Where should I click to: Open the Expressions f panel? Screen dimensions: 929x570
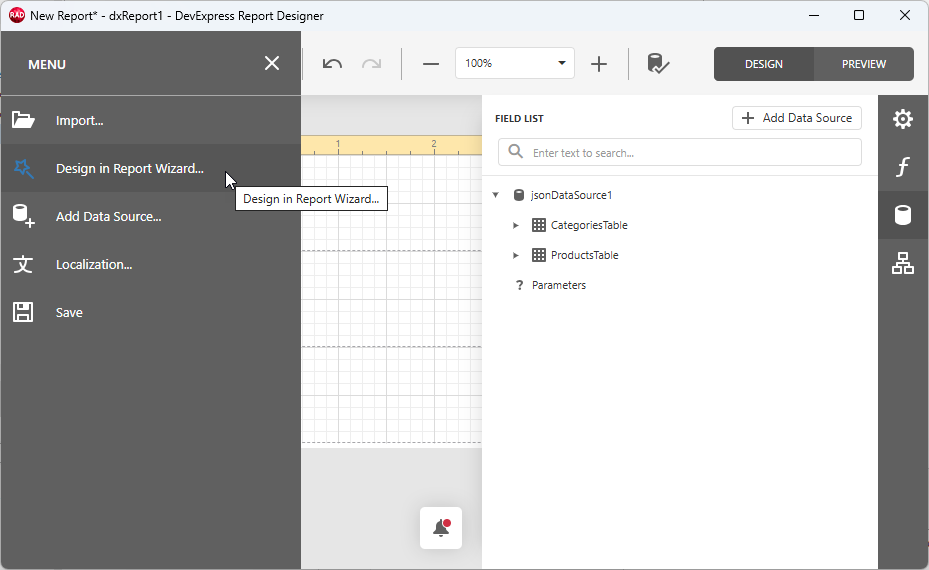pyautogui.click(x=902, y=167)
